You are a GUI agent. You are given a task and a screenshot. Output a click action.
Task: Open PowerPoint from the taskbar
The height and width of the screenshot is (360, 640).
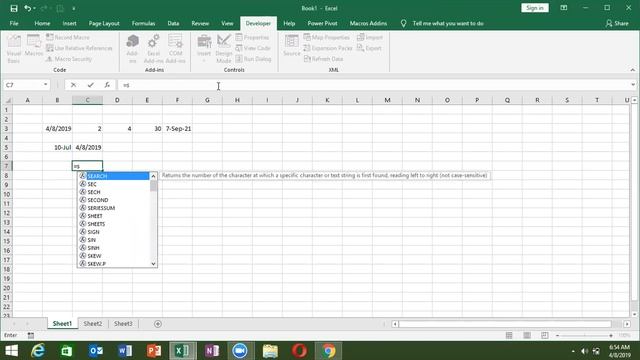[x=154, y=351]
